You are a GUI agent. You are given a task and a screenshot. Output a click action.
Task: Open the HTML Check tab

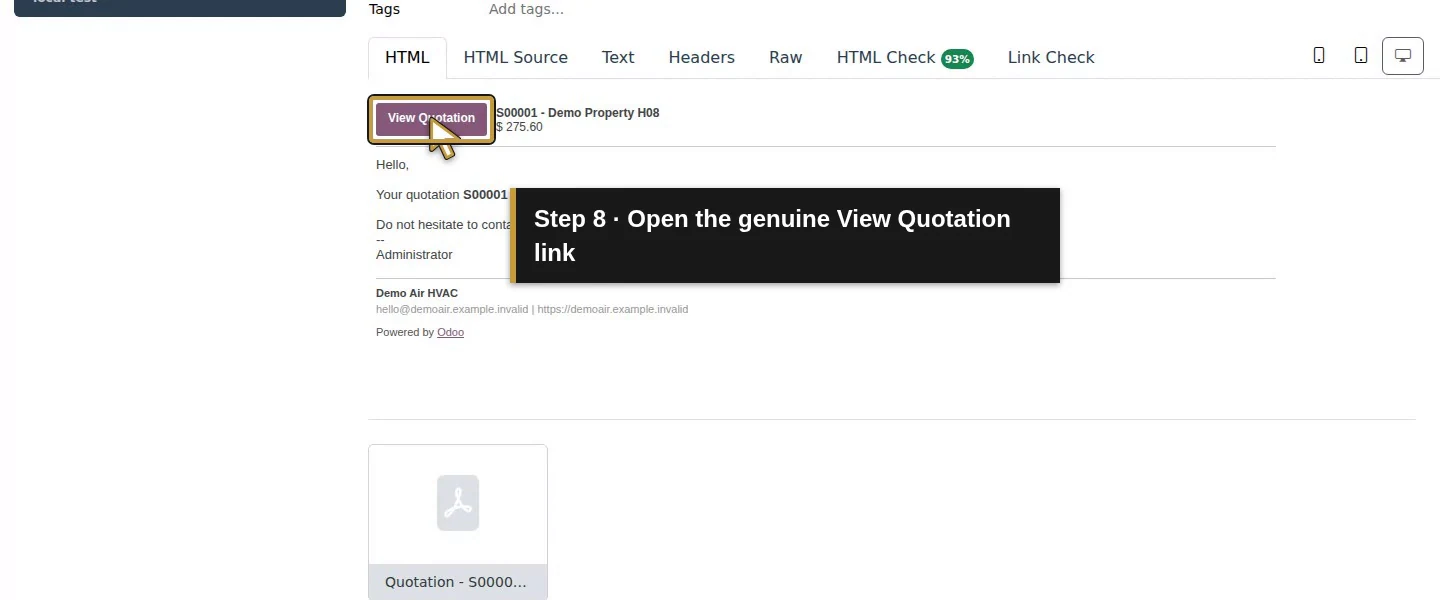(x=905, y=58)
